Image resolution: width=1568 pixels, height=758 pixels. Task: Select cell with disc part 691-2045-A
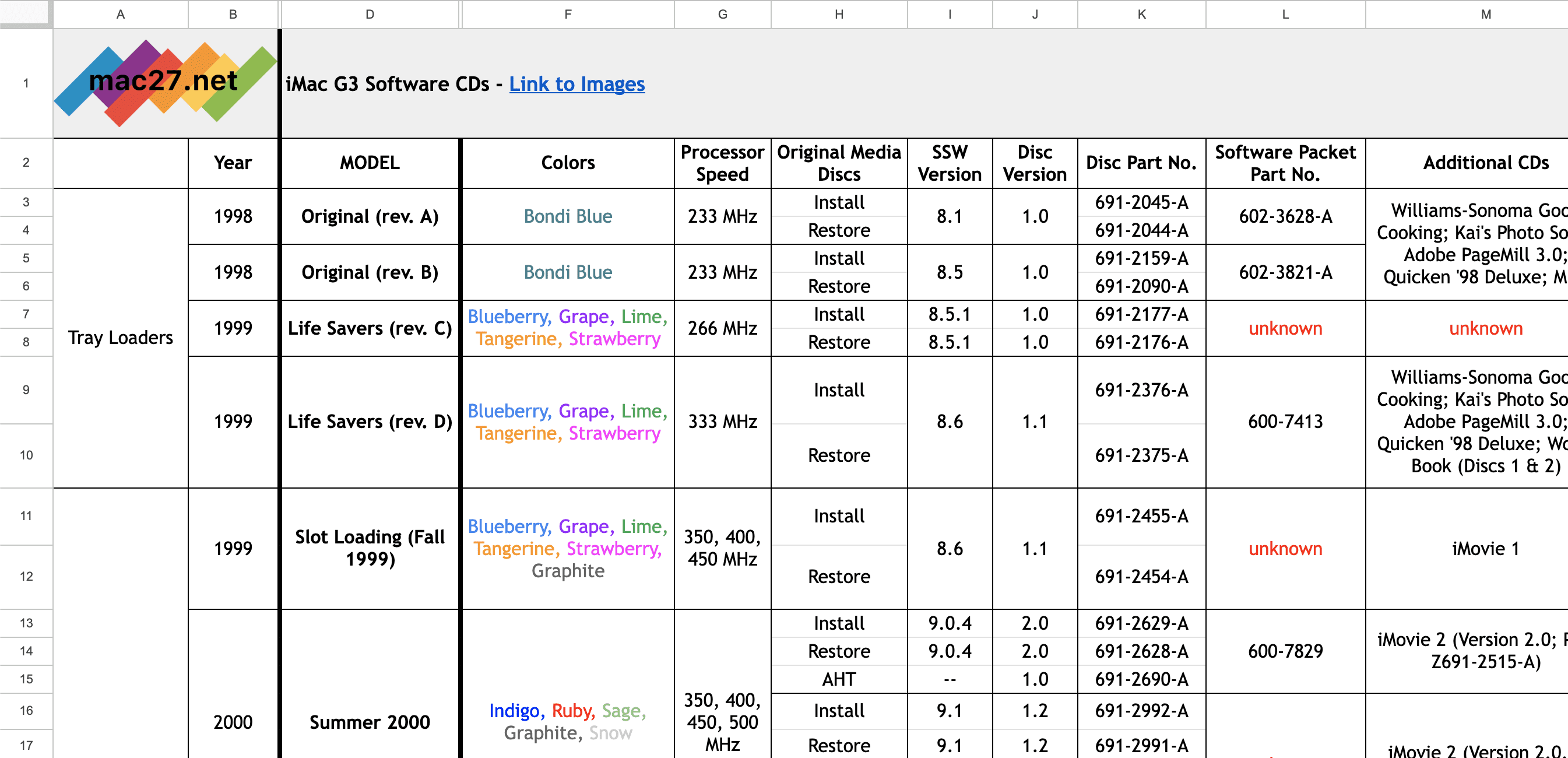1141,202
